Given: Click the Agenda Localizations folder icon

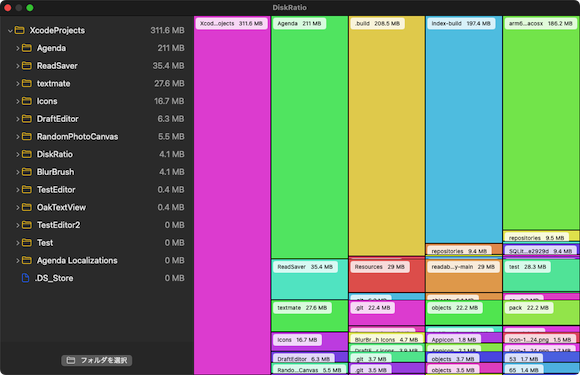Looking at the screenshot, I should 27,261.
